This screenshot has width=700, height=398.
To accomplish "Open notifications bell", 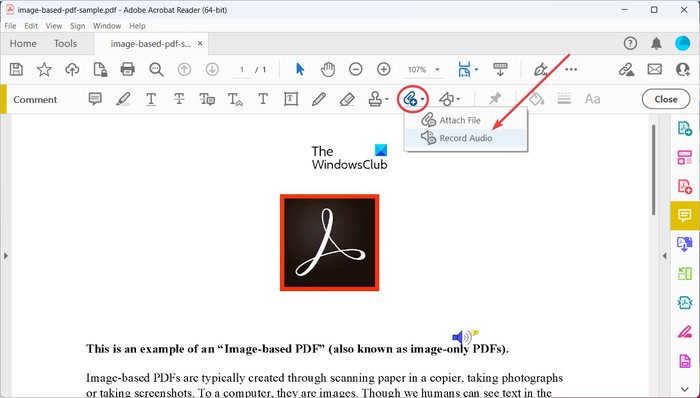I will (656, 43).
